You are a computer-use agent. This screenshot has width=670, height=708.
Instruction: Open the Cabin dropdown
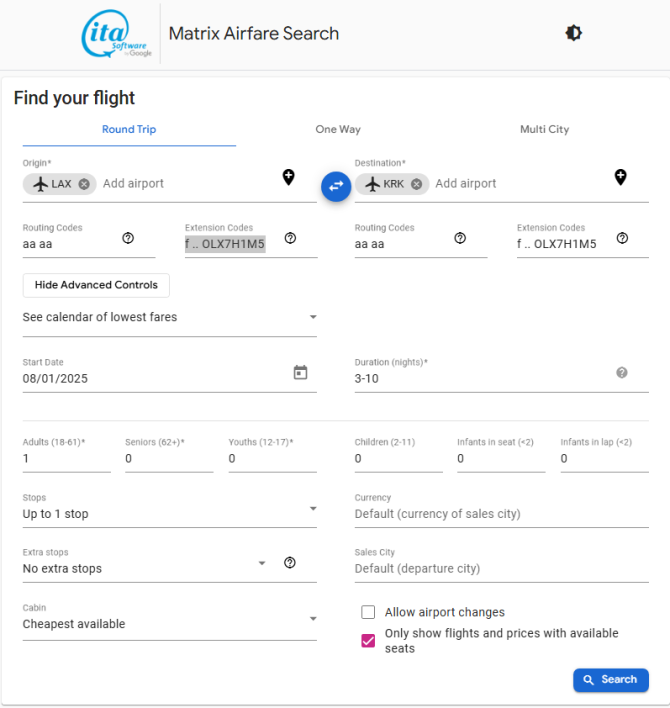pos(170,619)
